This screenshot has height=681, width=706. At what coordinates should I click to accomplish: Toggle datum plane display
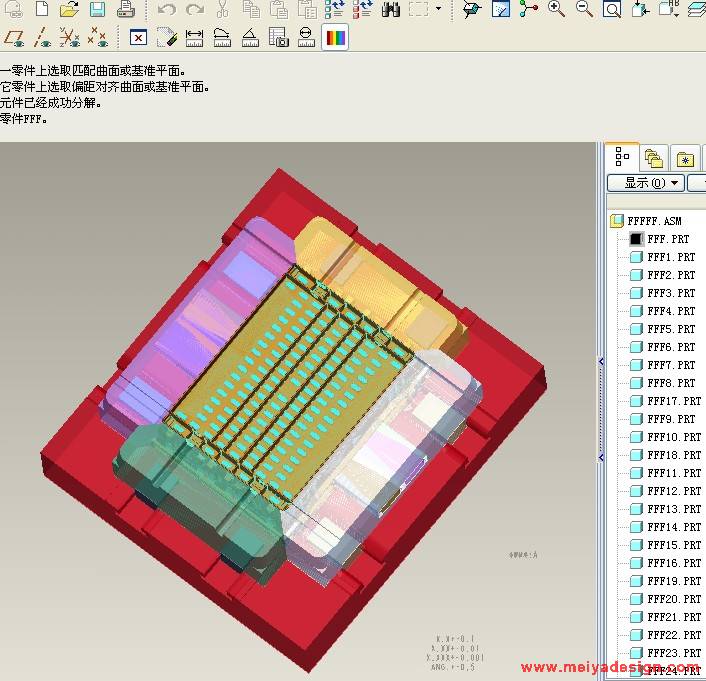coord(14,39)
